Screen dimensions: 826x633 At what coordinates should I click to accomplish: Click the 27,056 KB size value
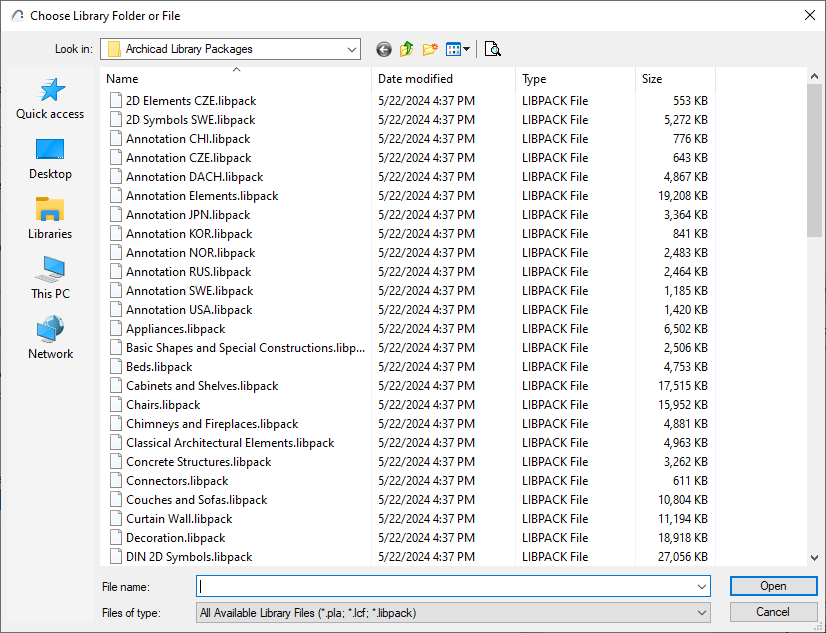pyautogui.click(x=682, y=557)
